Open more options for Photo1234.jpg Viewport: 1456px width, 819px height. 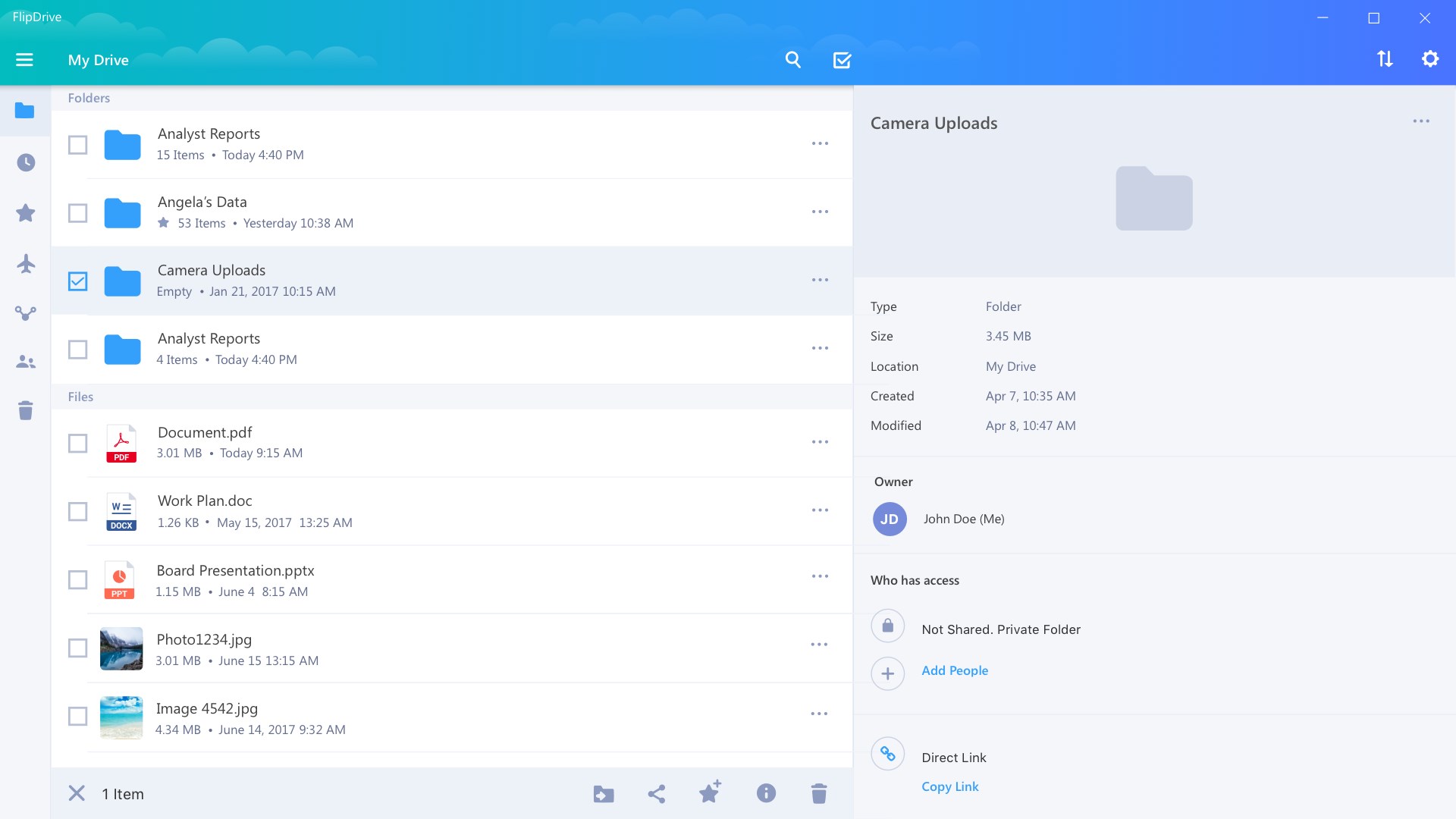(819, 645)
